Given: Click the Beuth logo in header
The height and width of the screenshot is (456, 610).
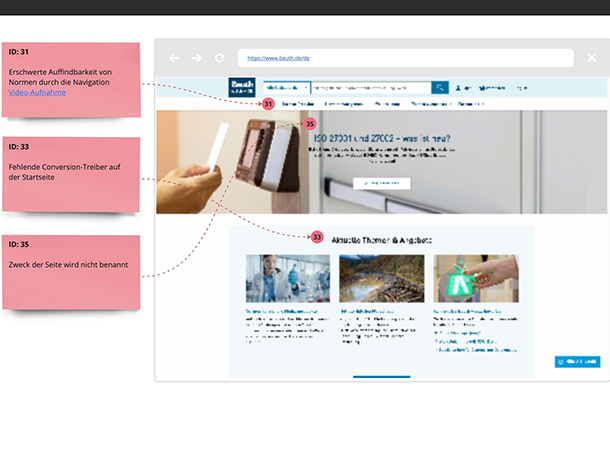Looking at the screenshot, I should pos(242,87).
